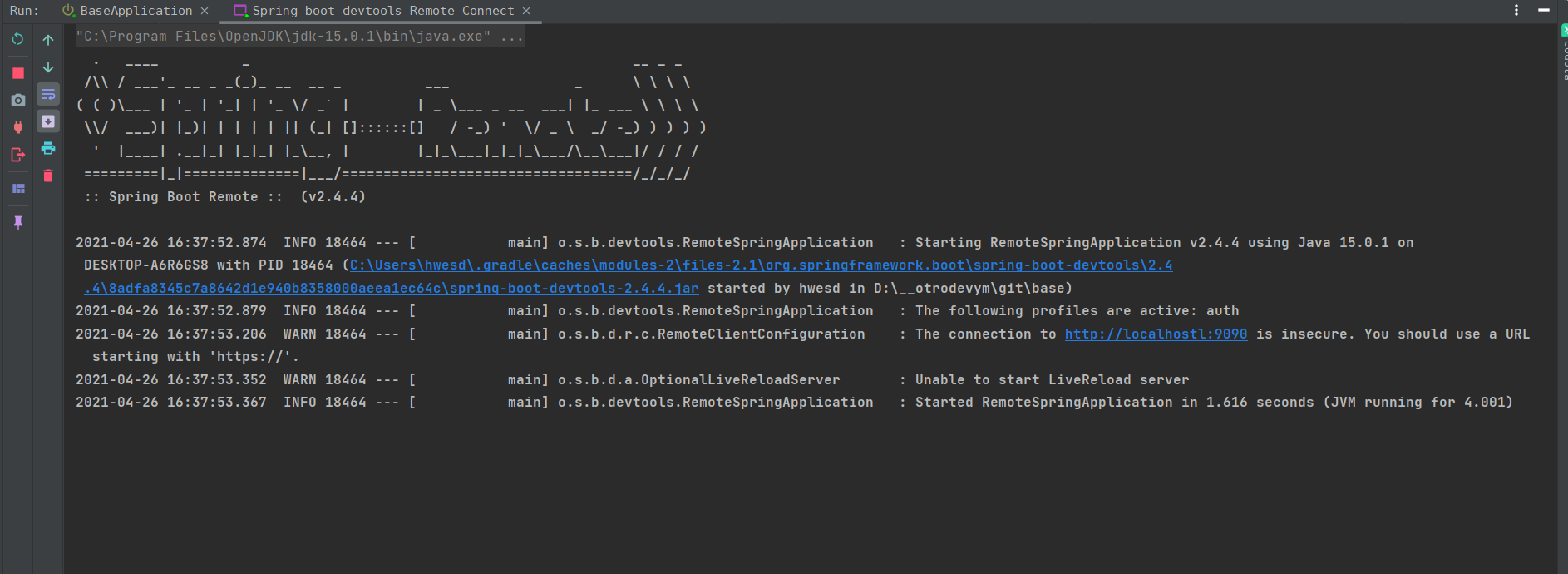Click the 'Unable to start LiveReload server' message
The image size is (1568, 574).
(1052, 379)
